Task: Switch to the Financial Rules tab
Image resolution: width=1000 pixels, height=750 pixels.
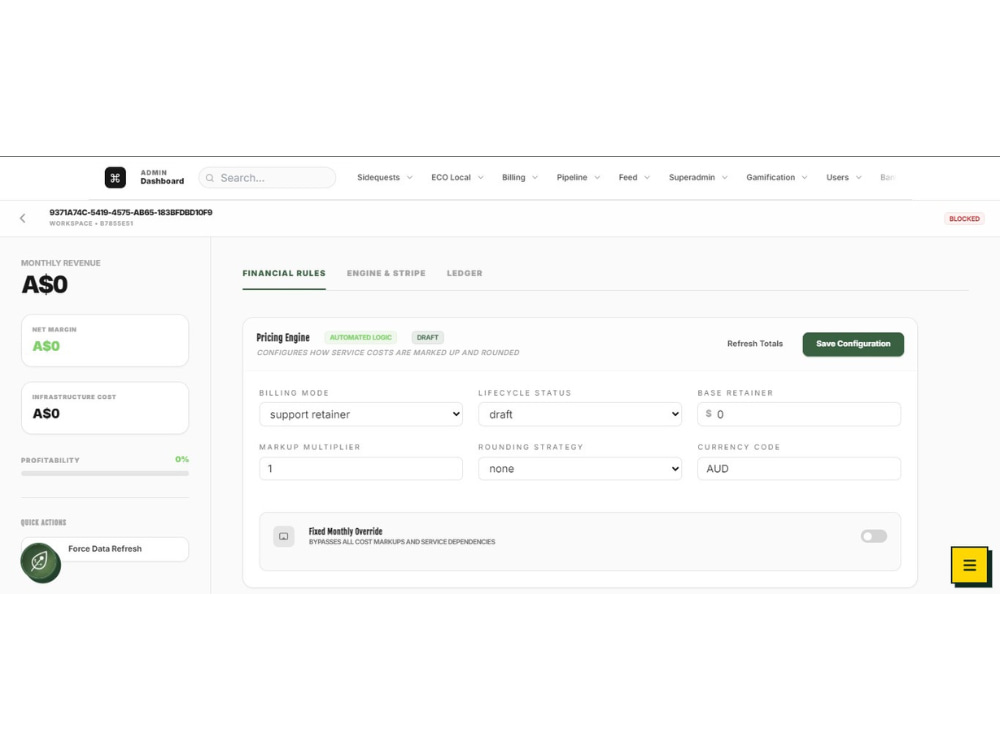Action: 284,273
